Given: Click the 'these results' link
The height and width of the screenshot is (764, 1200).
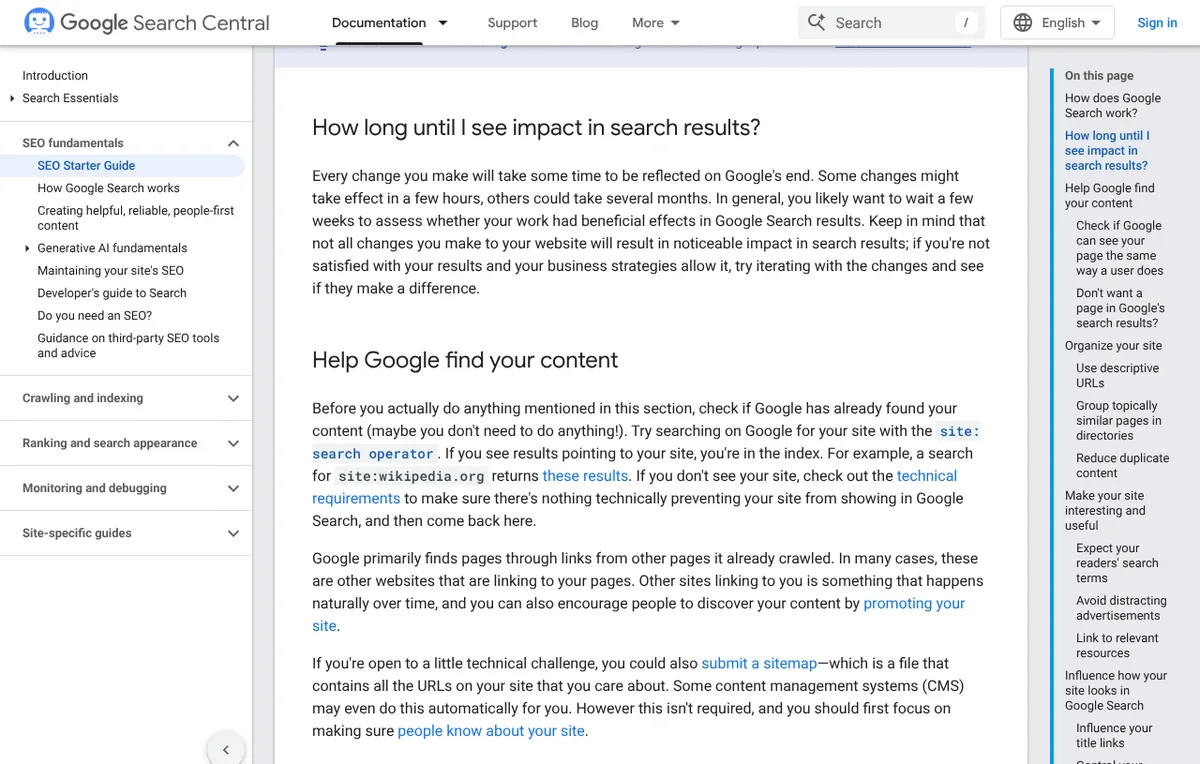Looking at the screenshot, I should (x=586, y=476).
